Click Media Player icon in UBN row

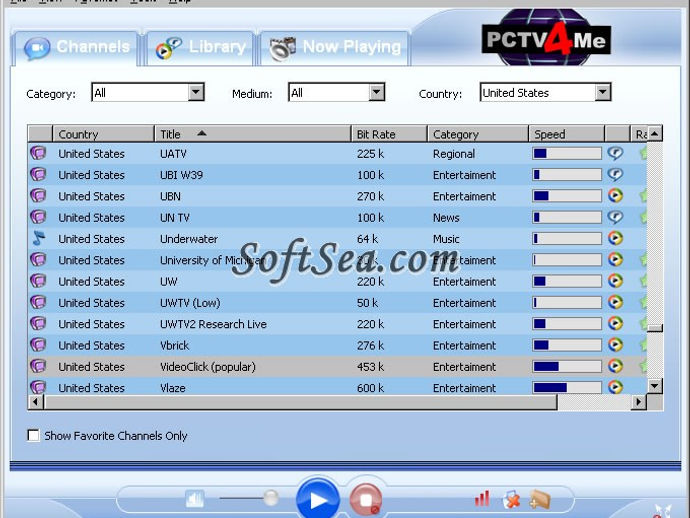pos(615,195)
